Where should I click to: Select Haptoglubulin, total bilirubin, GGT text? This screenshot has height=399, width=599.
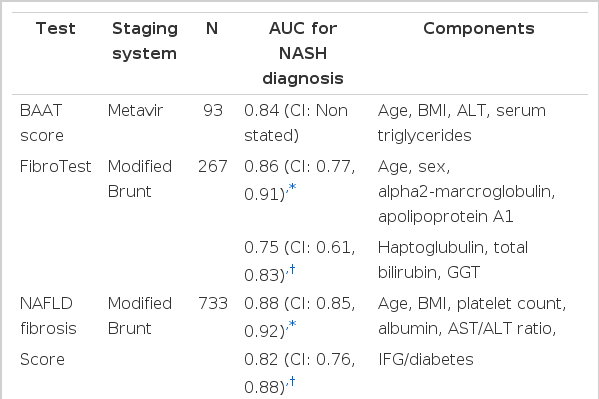(453, 260)
